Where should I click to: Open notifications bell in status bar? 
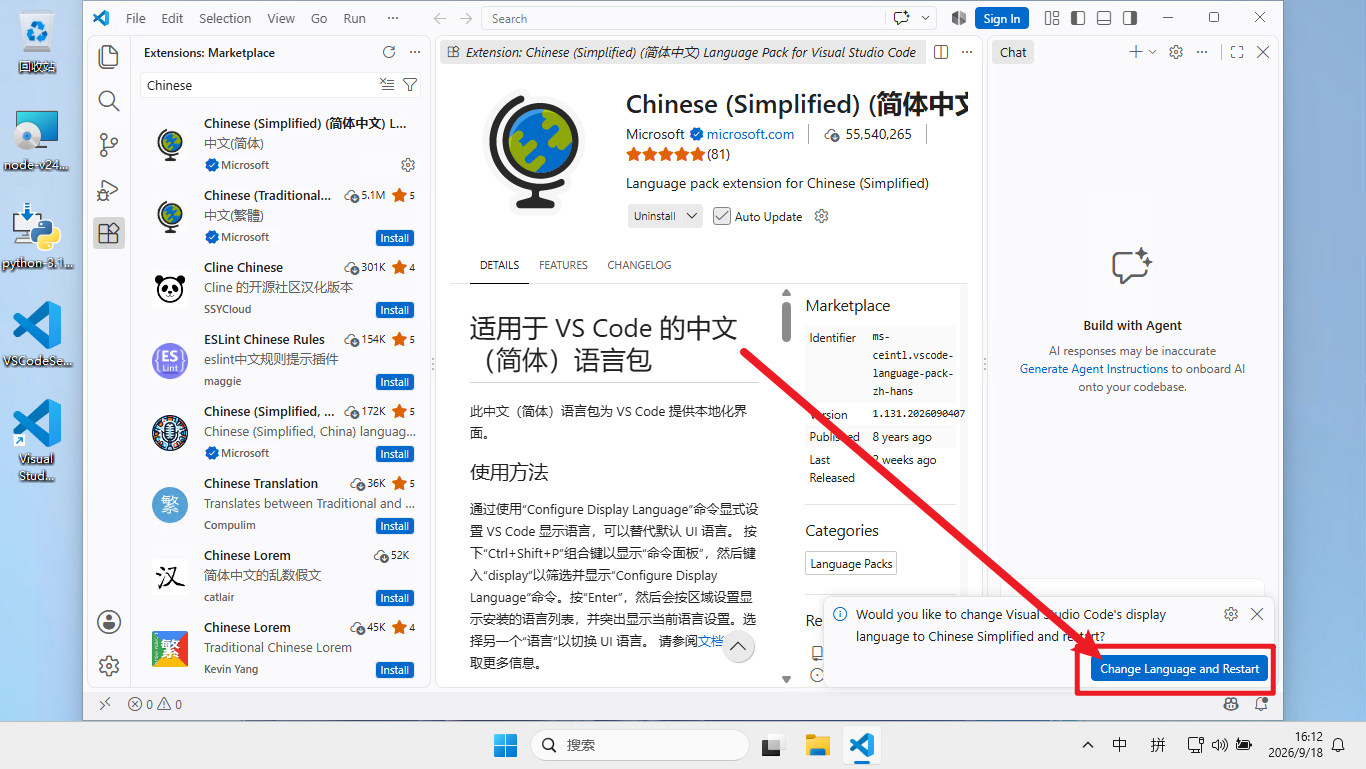click(x=1262, y=704)
